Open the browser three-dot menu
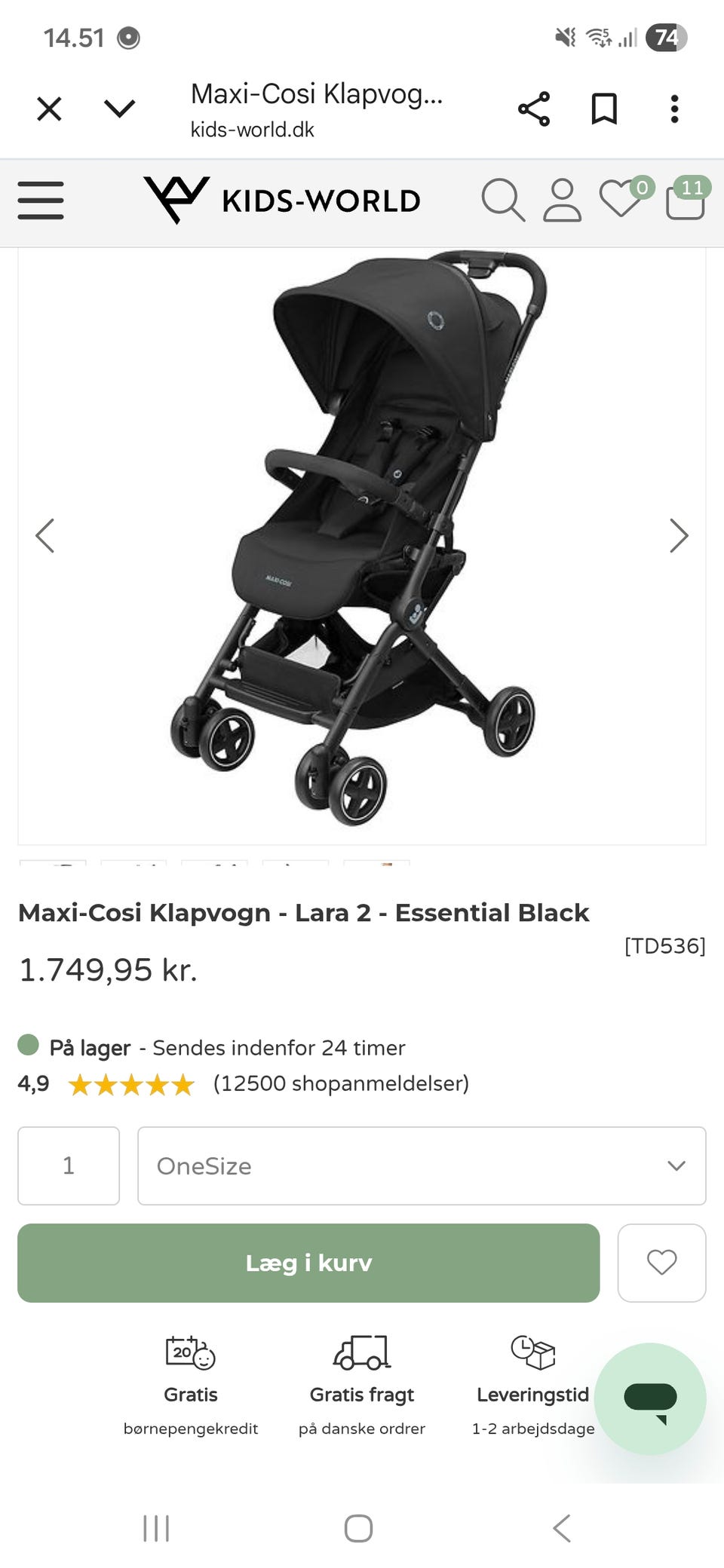Screen dimensions: 724x1568 tap(674, 109)
